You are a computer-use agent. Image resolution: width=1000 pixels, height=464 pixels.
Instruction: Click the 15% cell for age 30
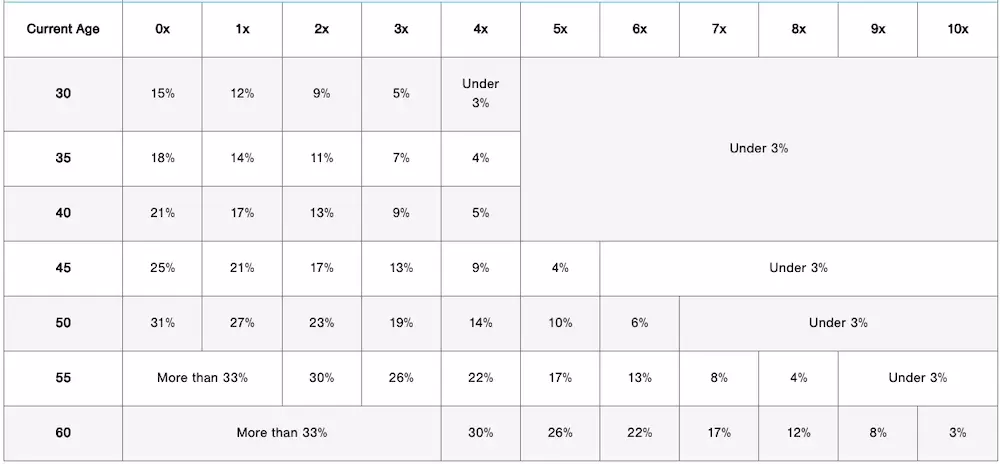tap(162, 94)
